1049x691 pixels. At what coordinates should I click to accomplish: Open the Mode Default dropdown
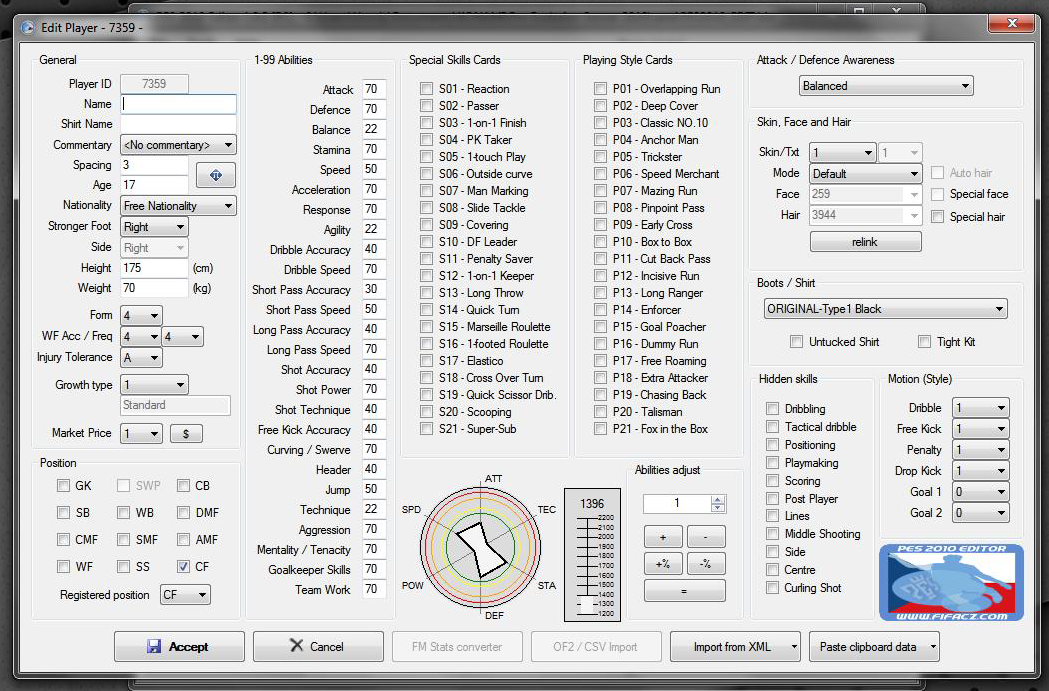pos(866,174)
